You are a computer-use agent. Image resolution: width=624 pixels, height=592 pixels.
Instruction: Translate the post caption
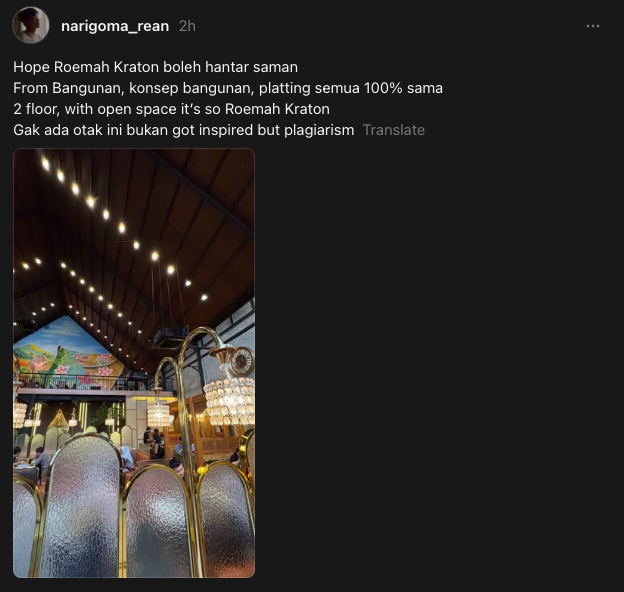(394, 130)
